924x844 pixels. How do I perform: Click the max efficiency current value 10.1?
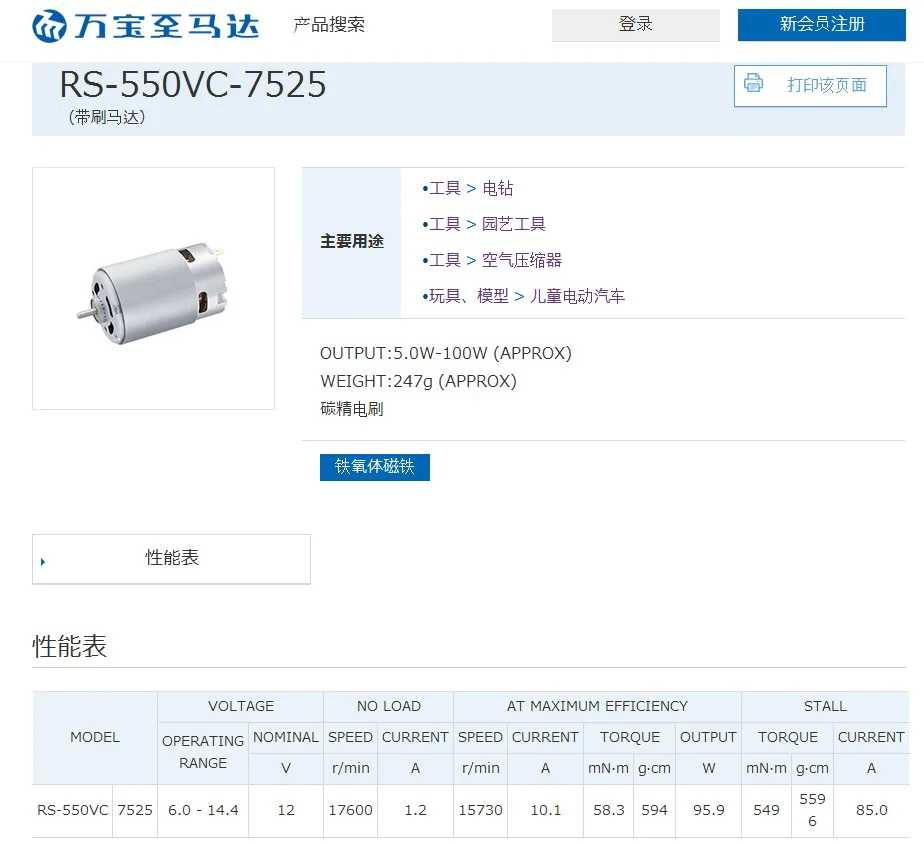tap(546, 810)
